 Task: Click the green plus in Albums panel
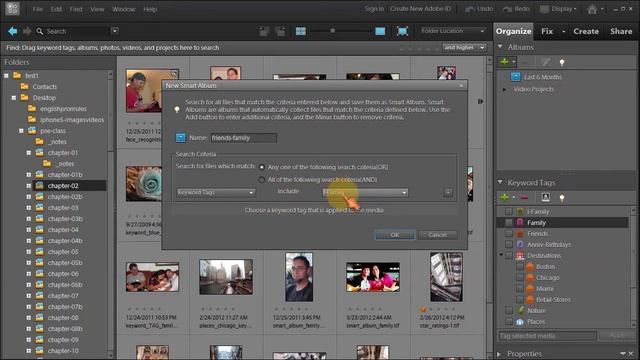pyautogui.click(x=505, y=62)
